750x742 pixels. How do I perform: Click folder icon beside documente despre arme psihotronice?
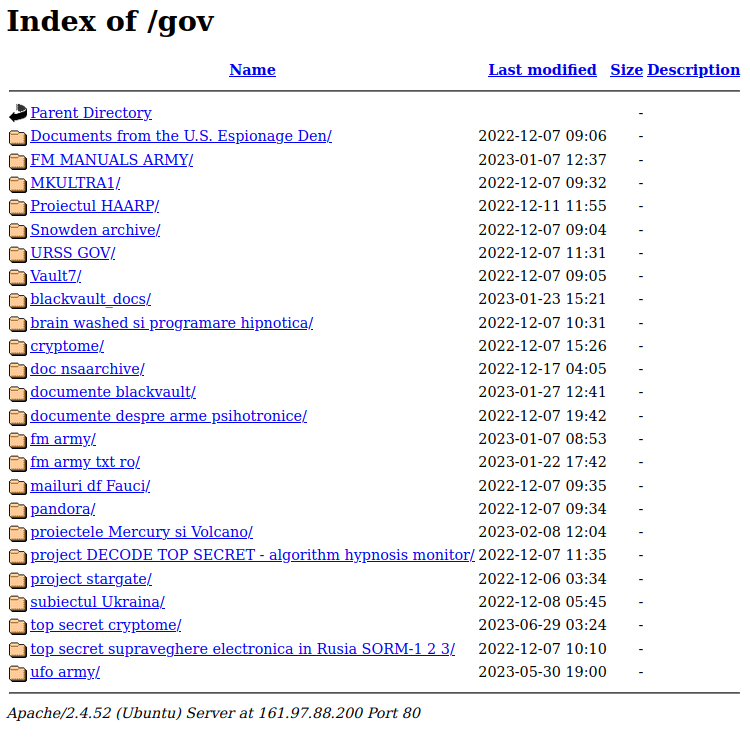[x=18, y=417]
